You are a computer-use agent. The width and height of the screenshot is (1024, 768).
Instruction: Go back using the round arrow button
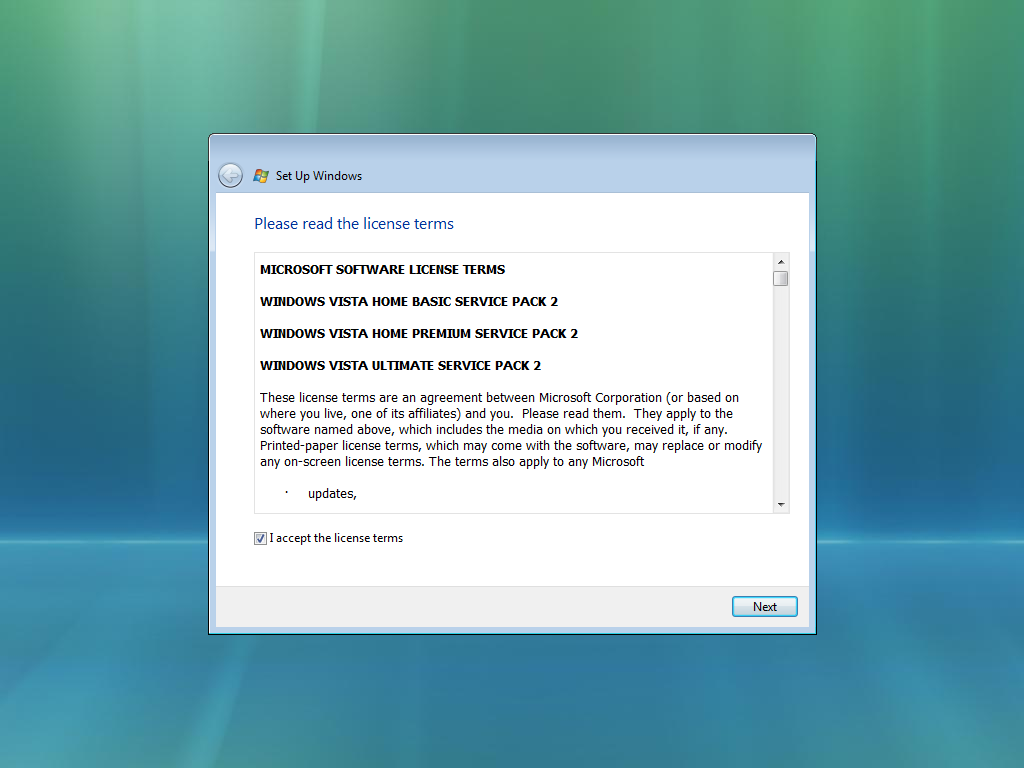[x=231, y=176]
